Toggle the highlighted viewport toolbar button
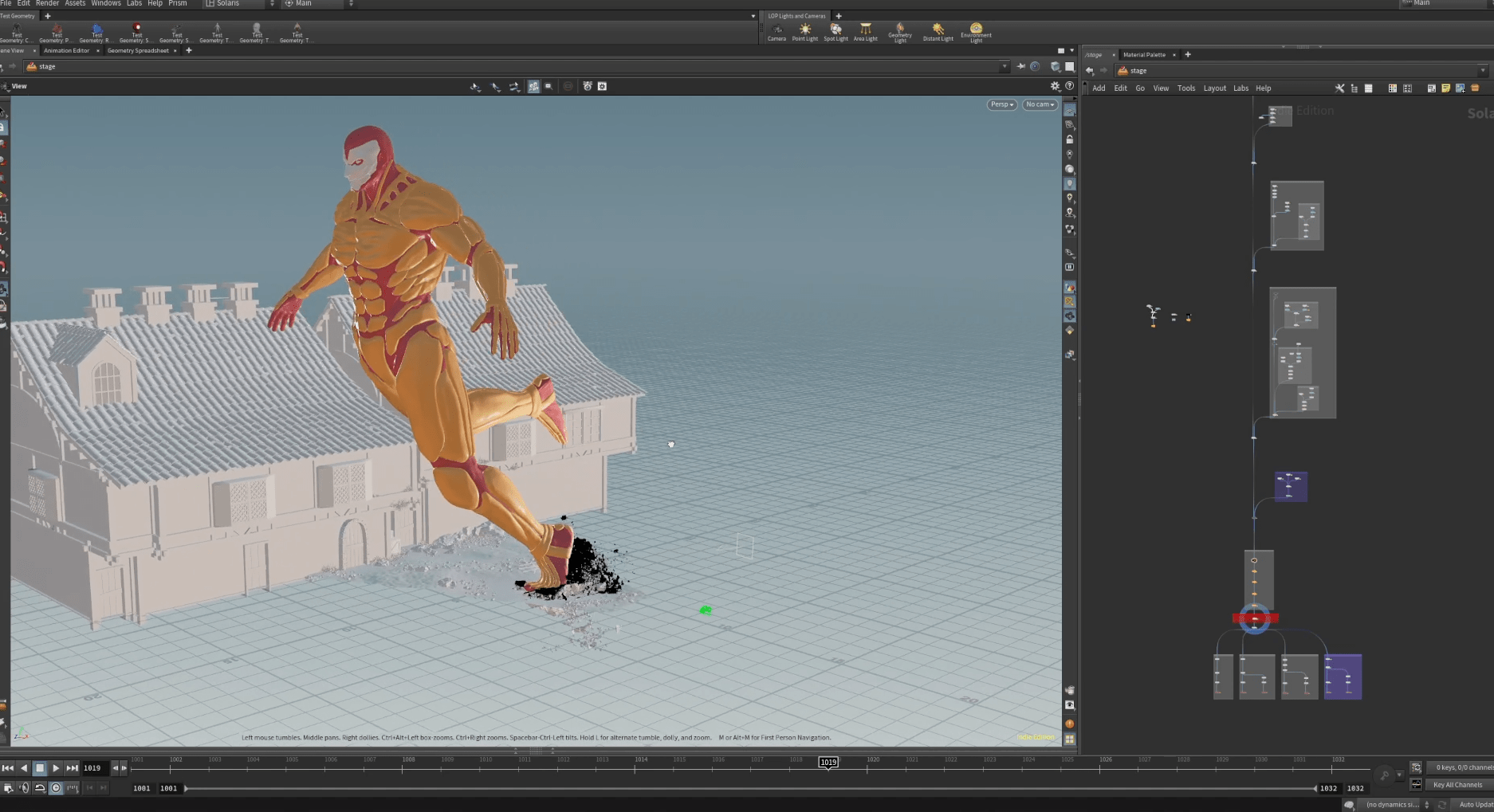This screenshot has width=1494, height=812. pyautogui.click(x=533, y=86)
